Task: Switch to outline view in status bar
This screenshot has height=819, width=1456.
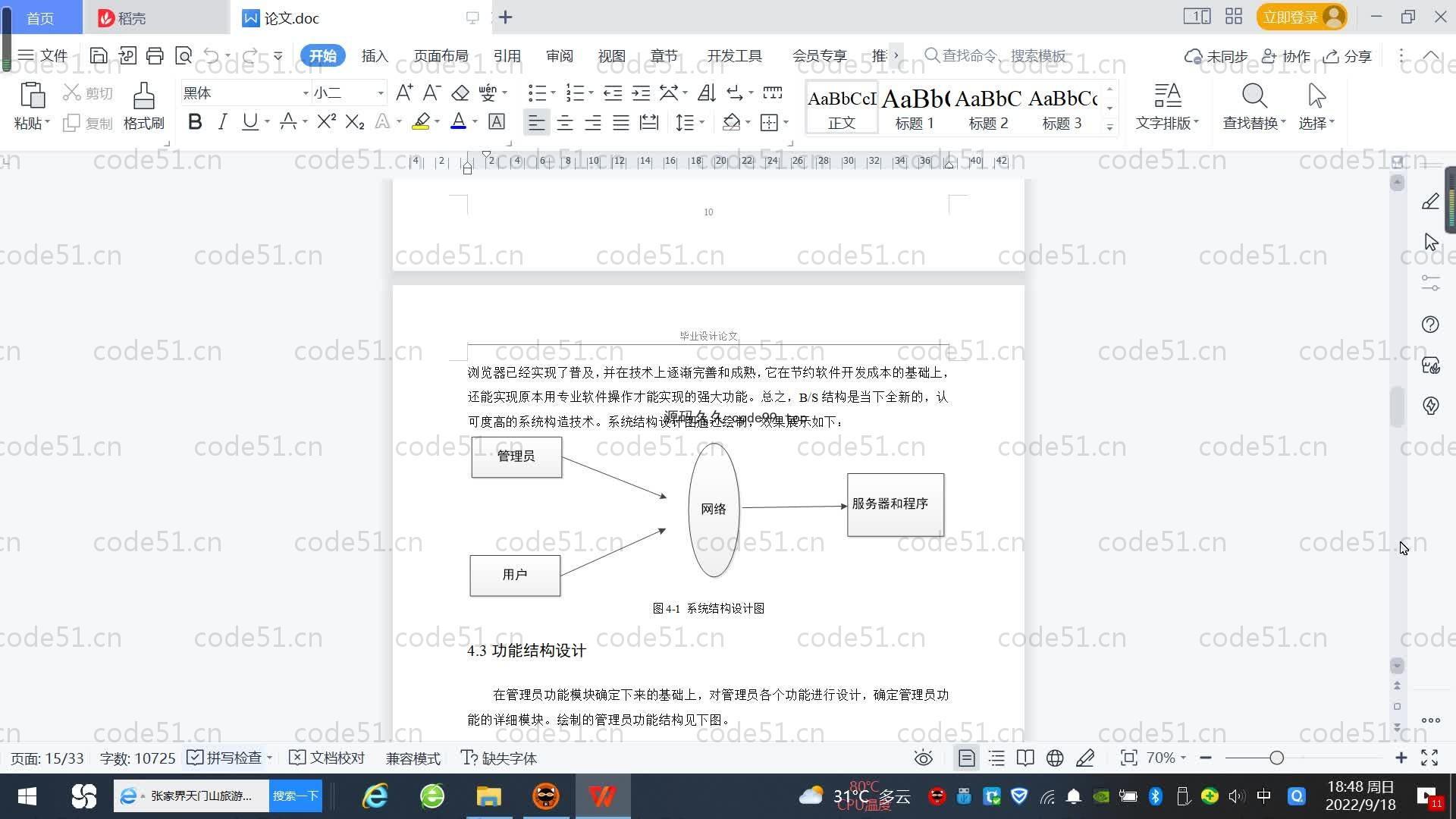Action: click(996, 758)
